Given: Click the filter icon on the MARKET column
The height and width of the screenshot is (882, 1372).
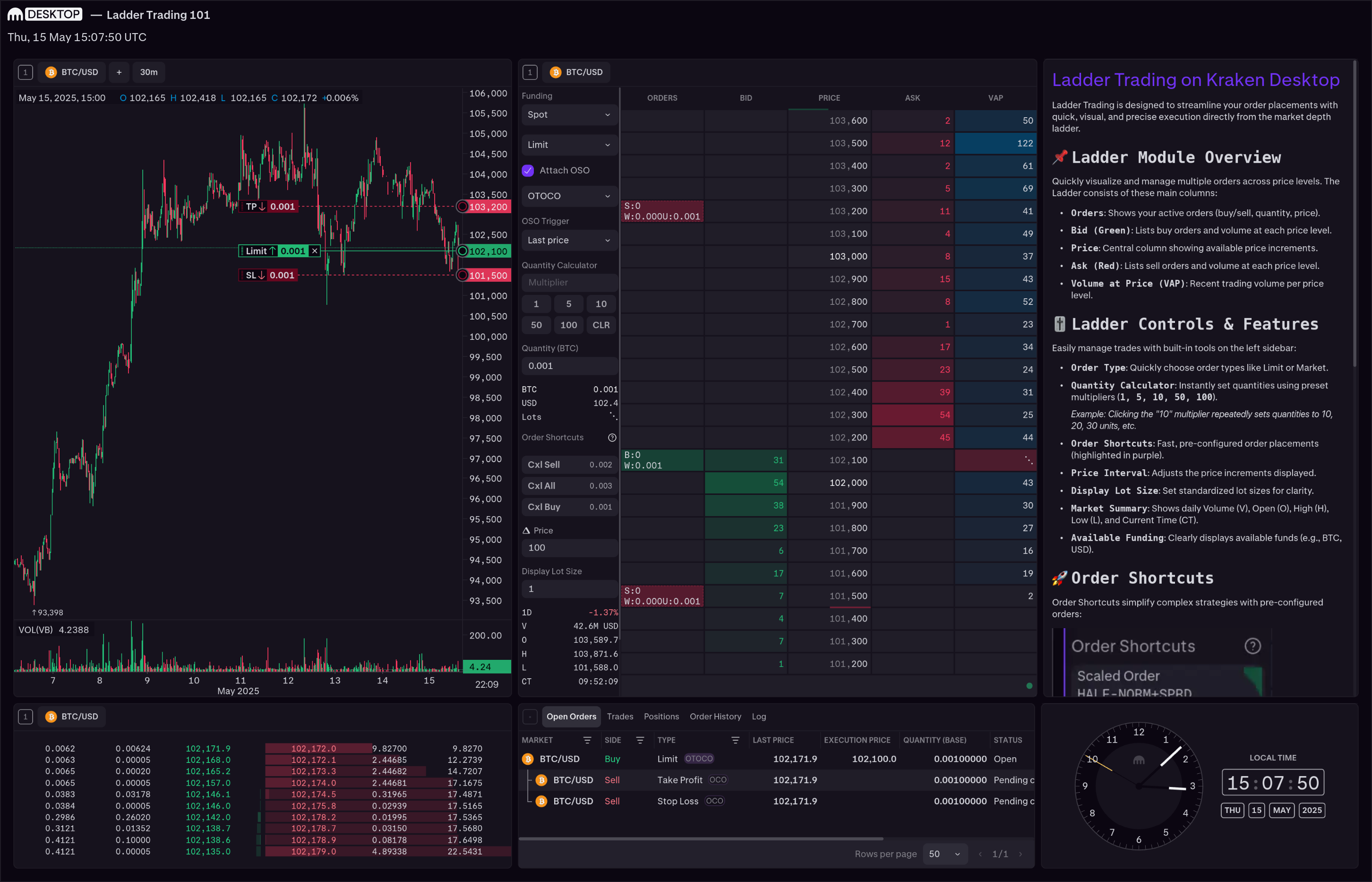Looking at the screenshot, I should [x=588, y=740].
